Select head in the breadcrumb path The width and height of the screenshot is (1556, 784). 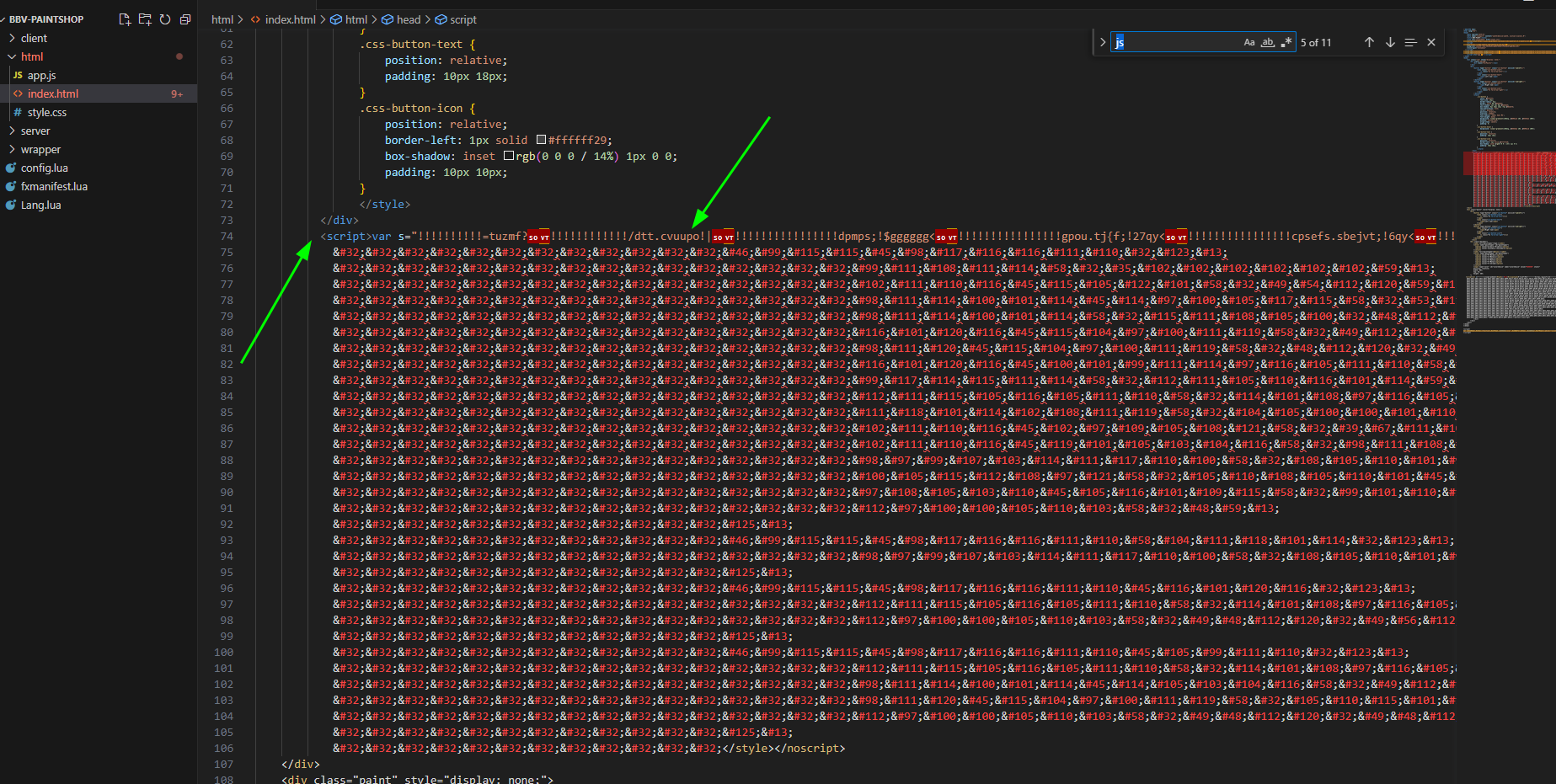click(x=409, y=19)
